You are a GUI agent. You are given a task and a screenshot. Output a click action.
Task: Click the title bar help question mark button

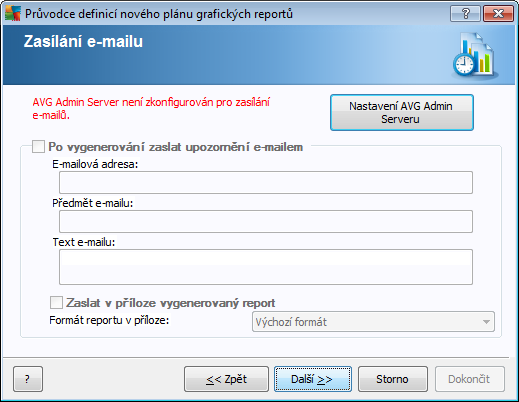click(x=465, y=14)
